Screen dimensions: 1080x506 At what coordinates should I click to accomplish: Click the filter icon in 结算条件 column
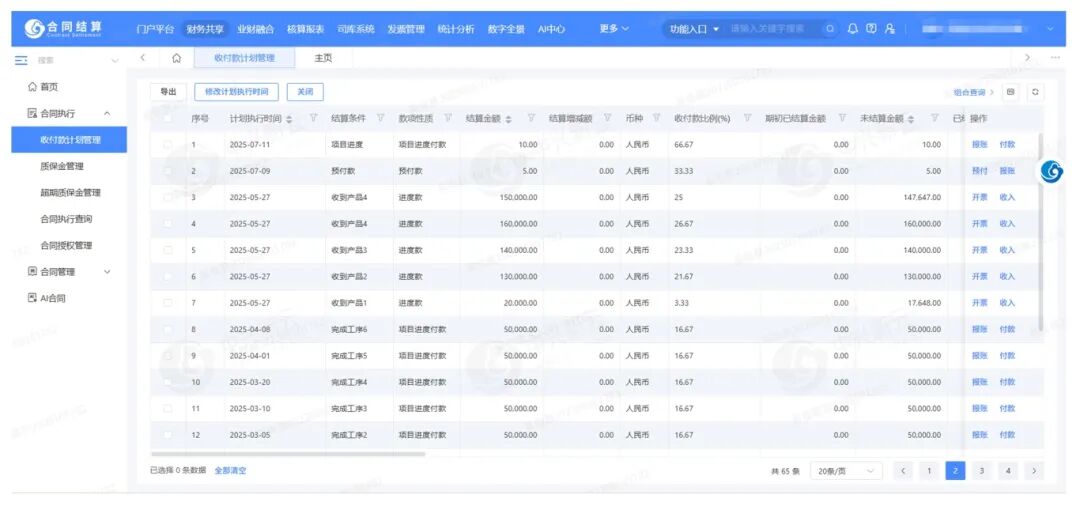[x=381, y=119]
